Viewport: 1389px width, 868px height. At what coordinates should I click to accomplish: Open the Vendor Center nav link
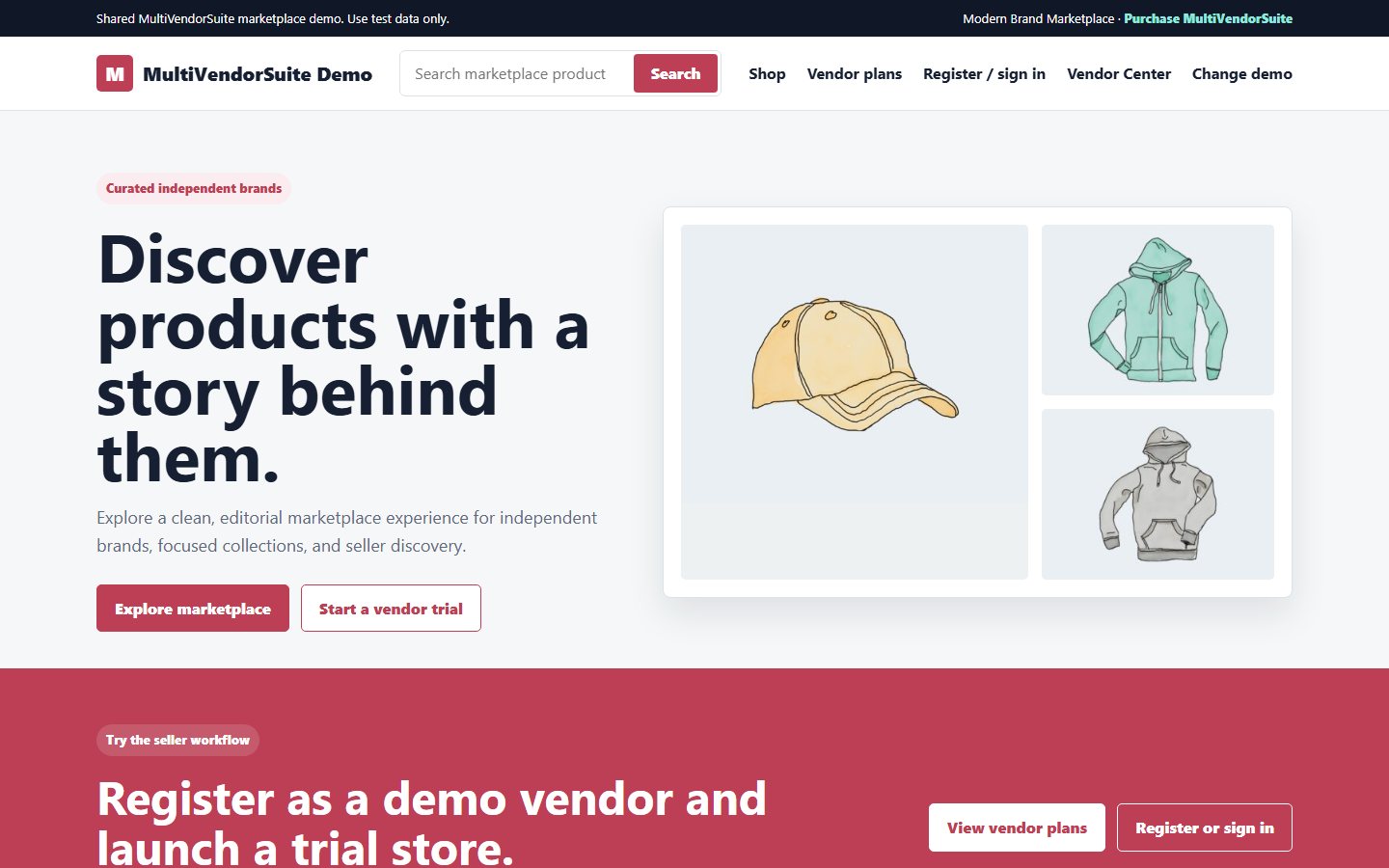coord(1119,73)
